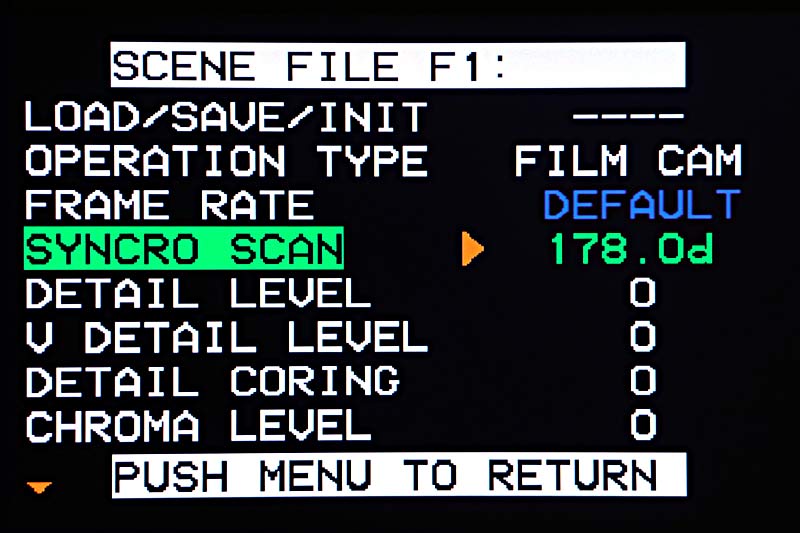Open the CHROMA LEVEL menu item
Image resolution: width=800 pixels, height=533 pixels.
pyautogui.click(x=198, y=426)
